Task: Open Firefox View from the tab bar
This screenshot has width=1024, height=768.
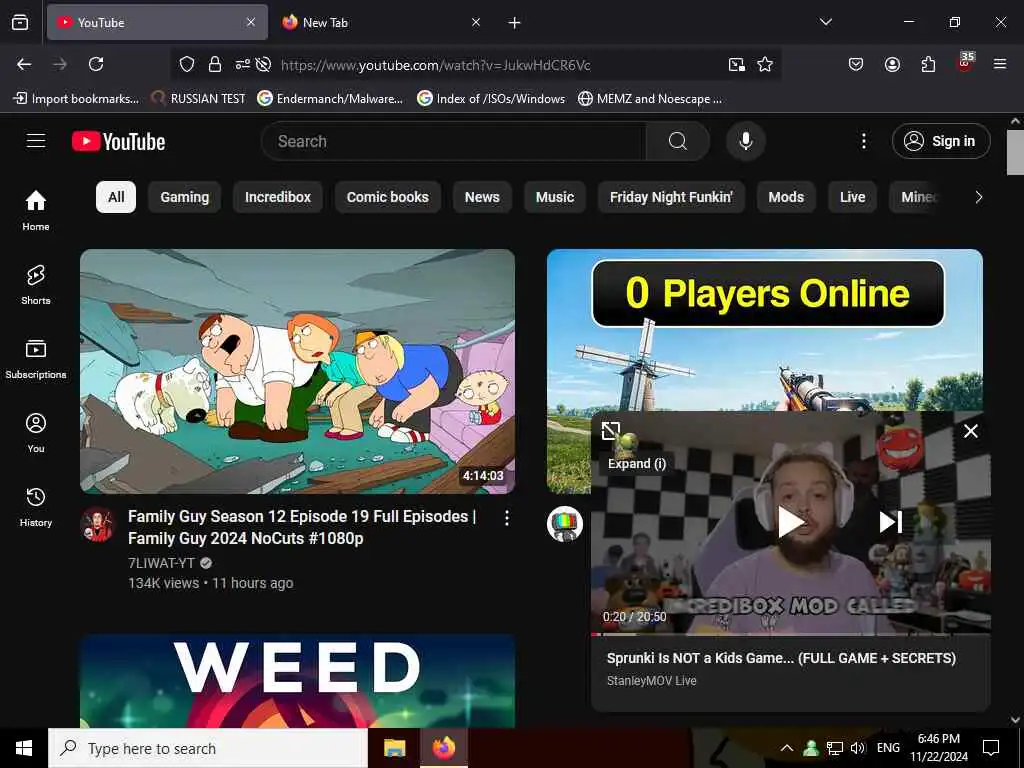Action: [x=20, y=22]
